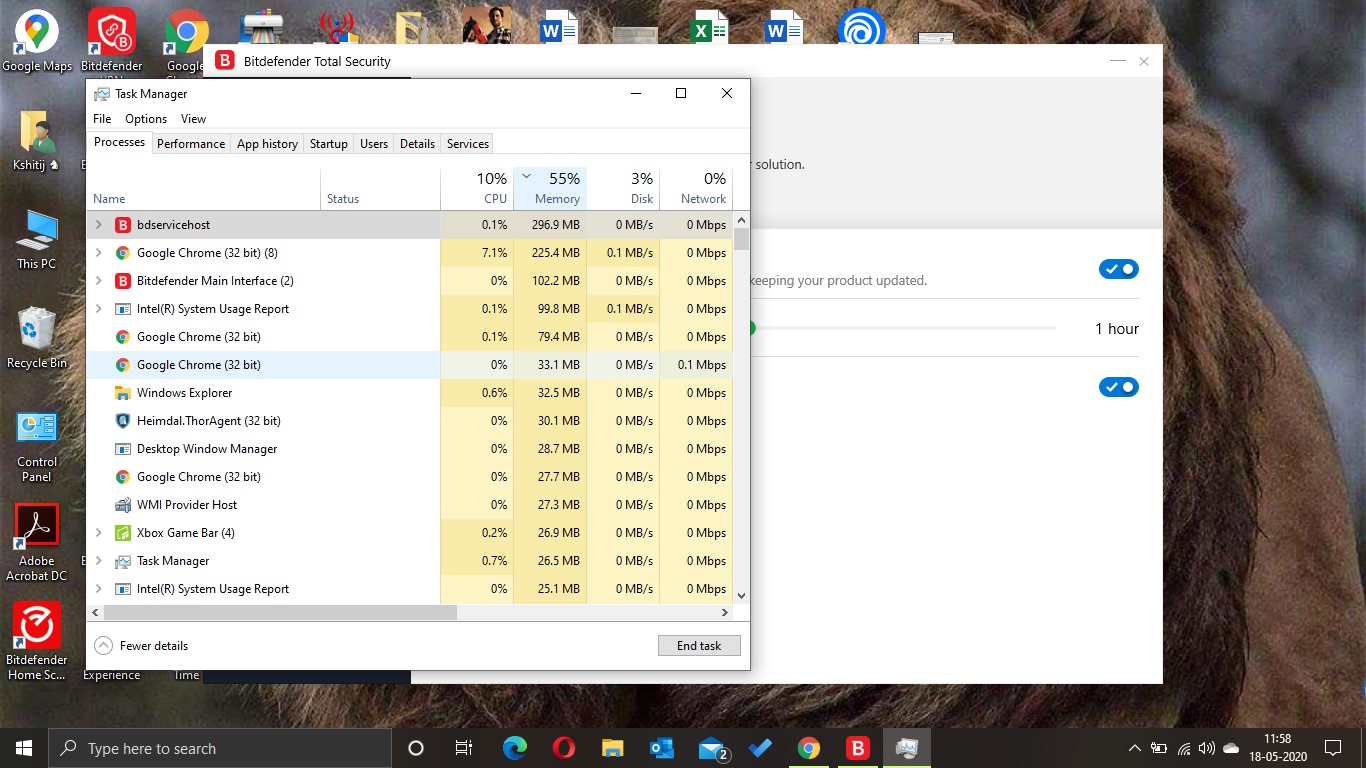
Task: Sort processes by the Name column header
Action: pyautogui.click(x=204, y=188)
